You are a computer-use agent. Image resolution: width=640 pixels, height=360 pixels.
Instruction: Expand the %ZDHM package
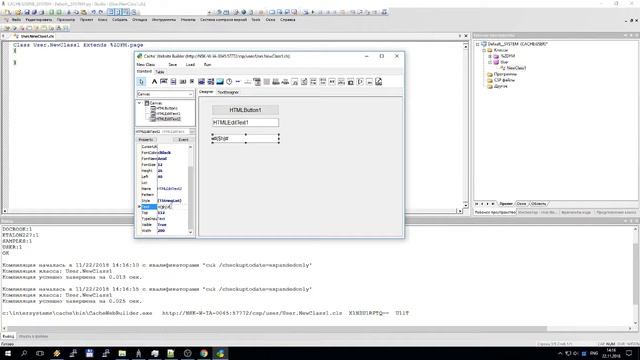(490, 56)
